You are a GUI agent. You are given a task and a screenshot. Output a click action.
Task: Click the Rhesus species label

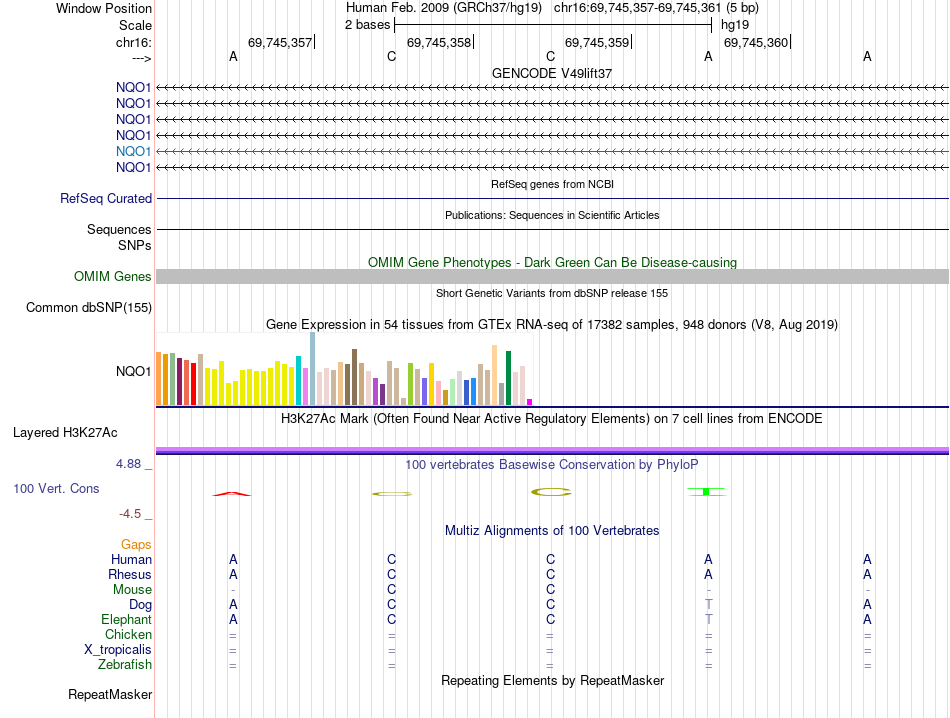tap(130, 574)
